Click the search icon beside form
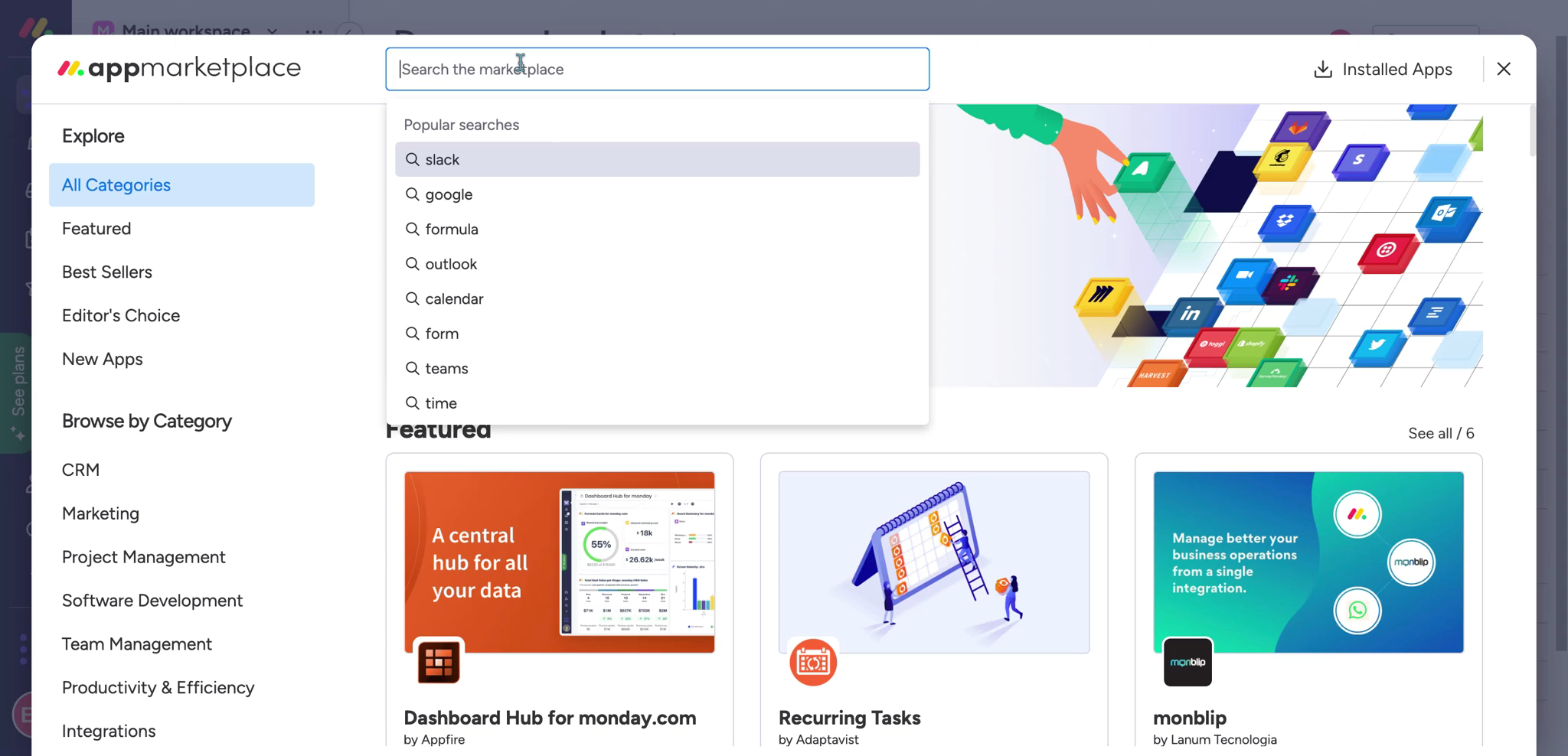This screenshot has height=756, width=1568. pos(412,334)
